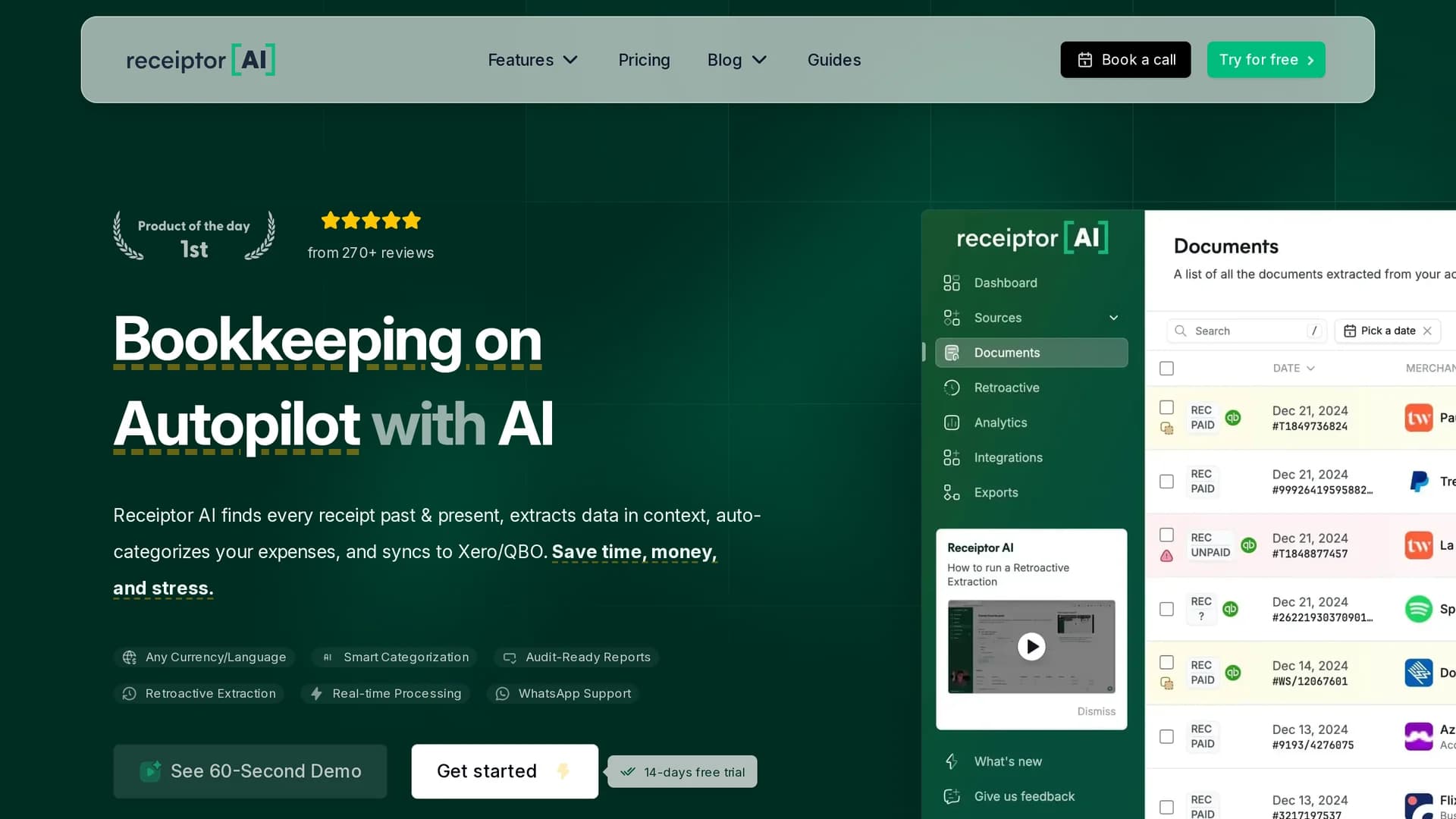Click the Spotify merchant logo
The image size is (1456, 819).
(x=1418, y=609)
